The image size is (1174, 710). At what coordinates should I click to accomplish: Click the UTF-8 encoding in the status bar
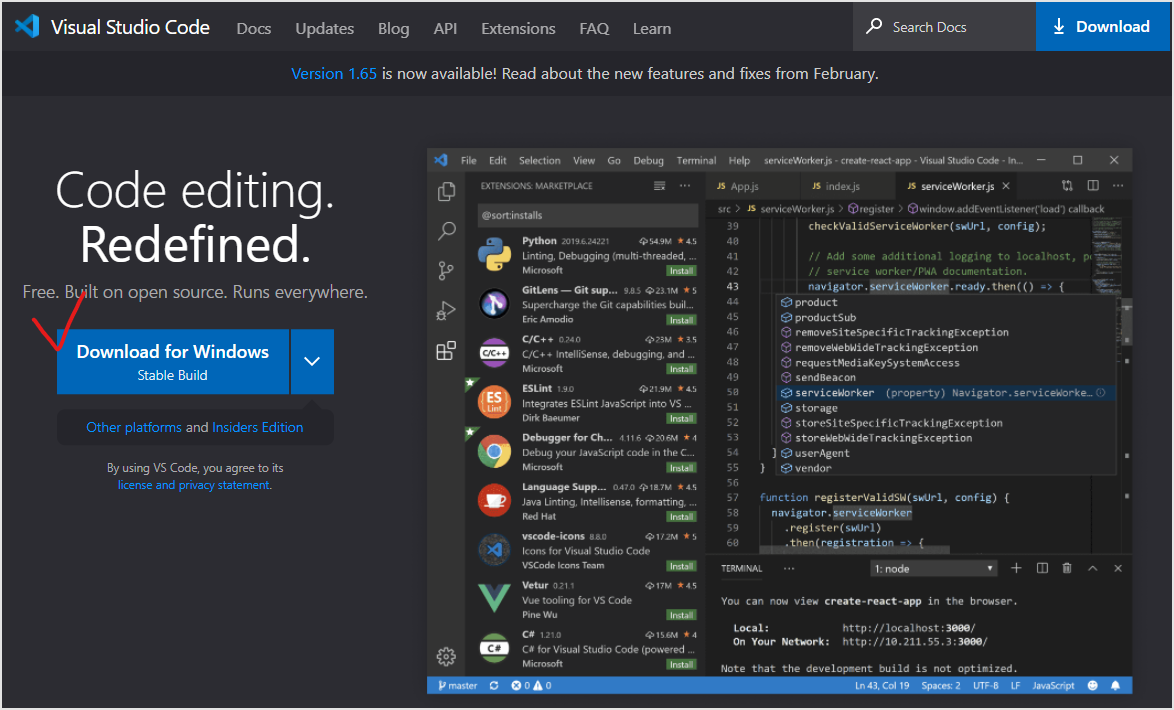pyautogui.click(x=985, y=685)
